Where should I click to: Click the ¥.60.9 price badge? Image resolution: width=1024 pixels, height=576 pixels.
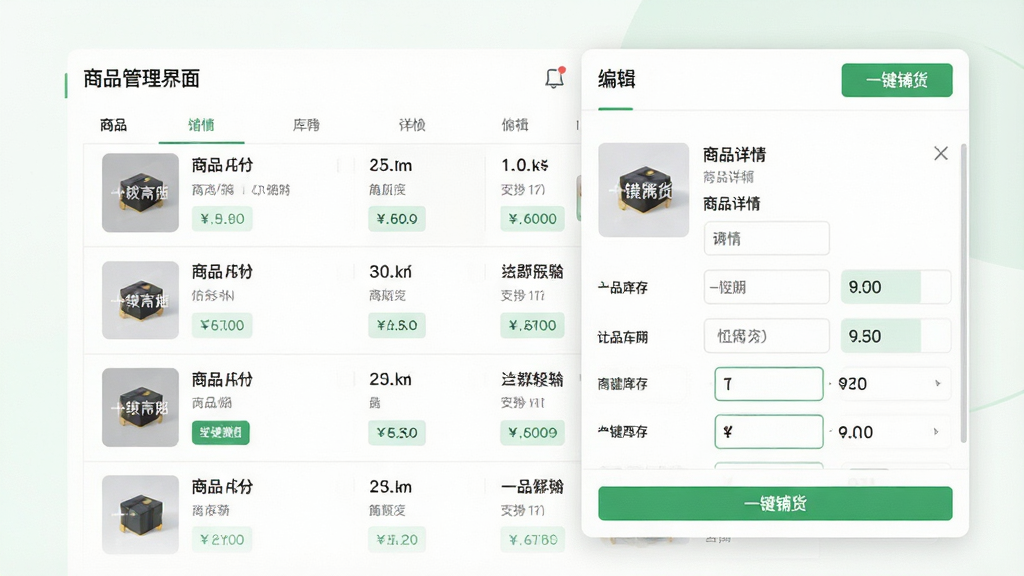397,219
